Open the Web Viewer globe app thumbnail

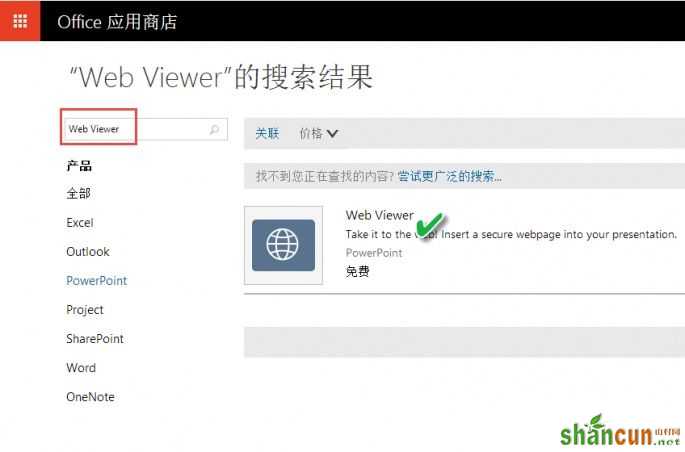pyautogui.click(x=284, y=245)
